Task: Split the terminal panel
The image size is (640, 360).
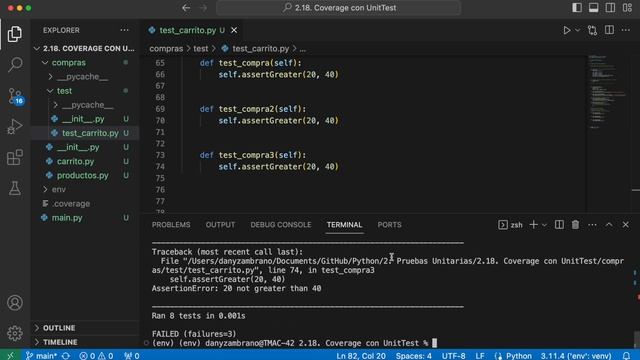Action: [559, 225]
